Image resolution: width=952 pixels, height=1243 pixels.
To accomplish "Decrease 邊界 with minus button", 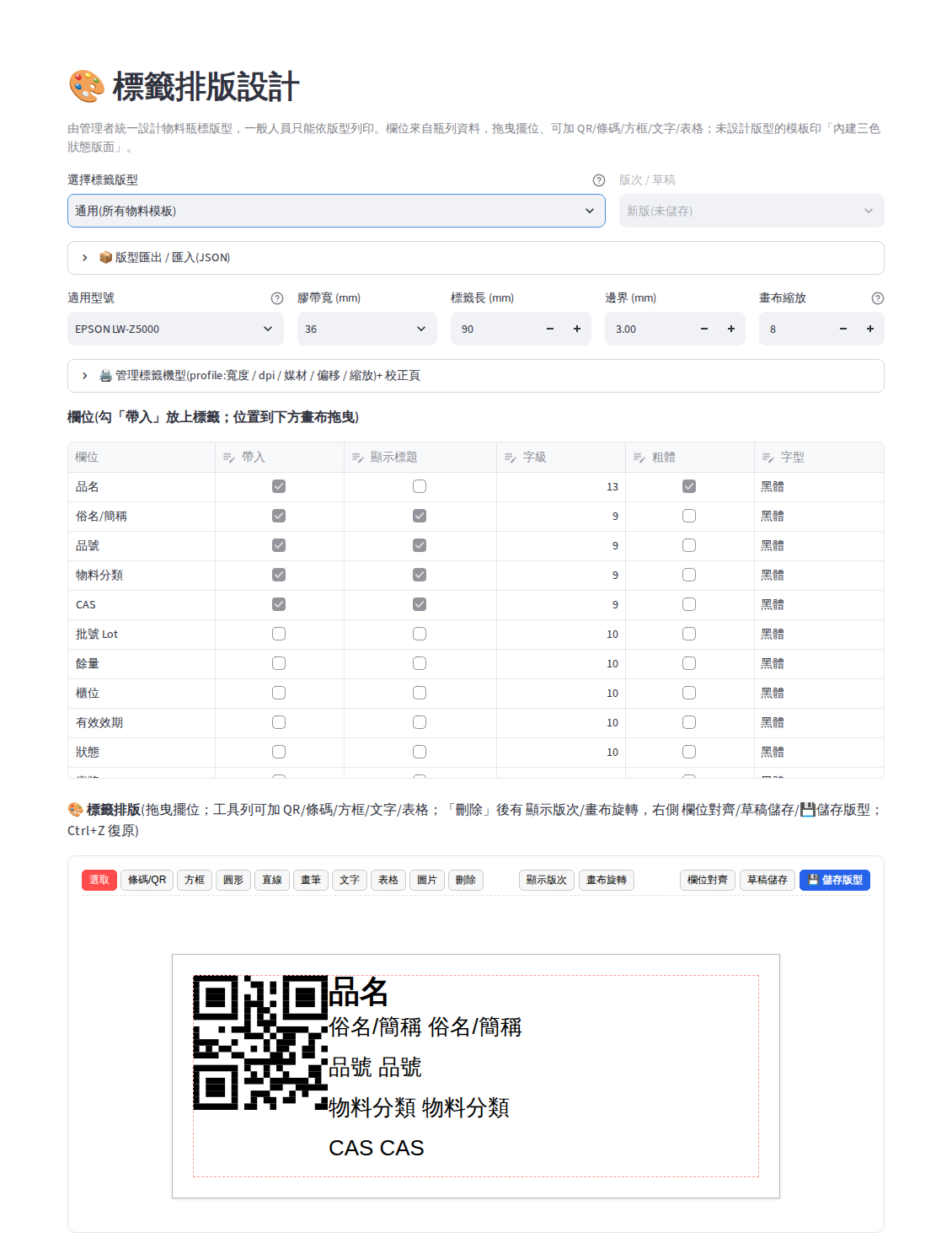I will point(704,329).
